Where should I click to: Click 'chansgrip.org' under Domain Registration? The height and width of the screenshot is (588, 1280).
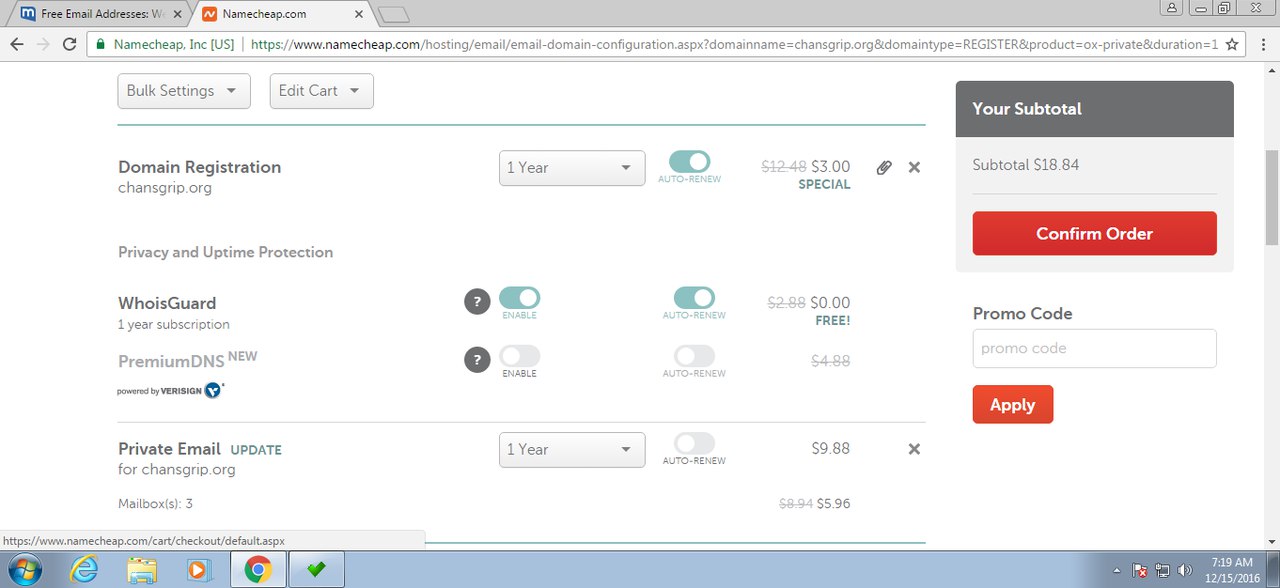tap(165, 188)
